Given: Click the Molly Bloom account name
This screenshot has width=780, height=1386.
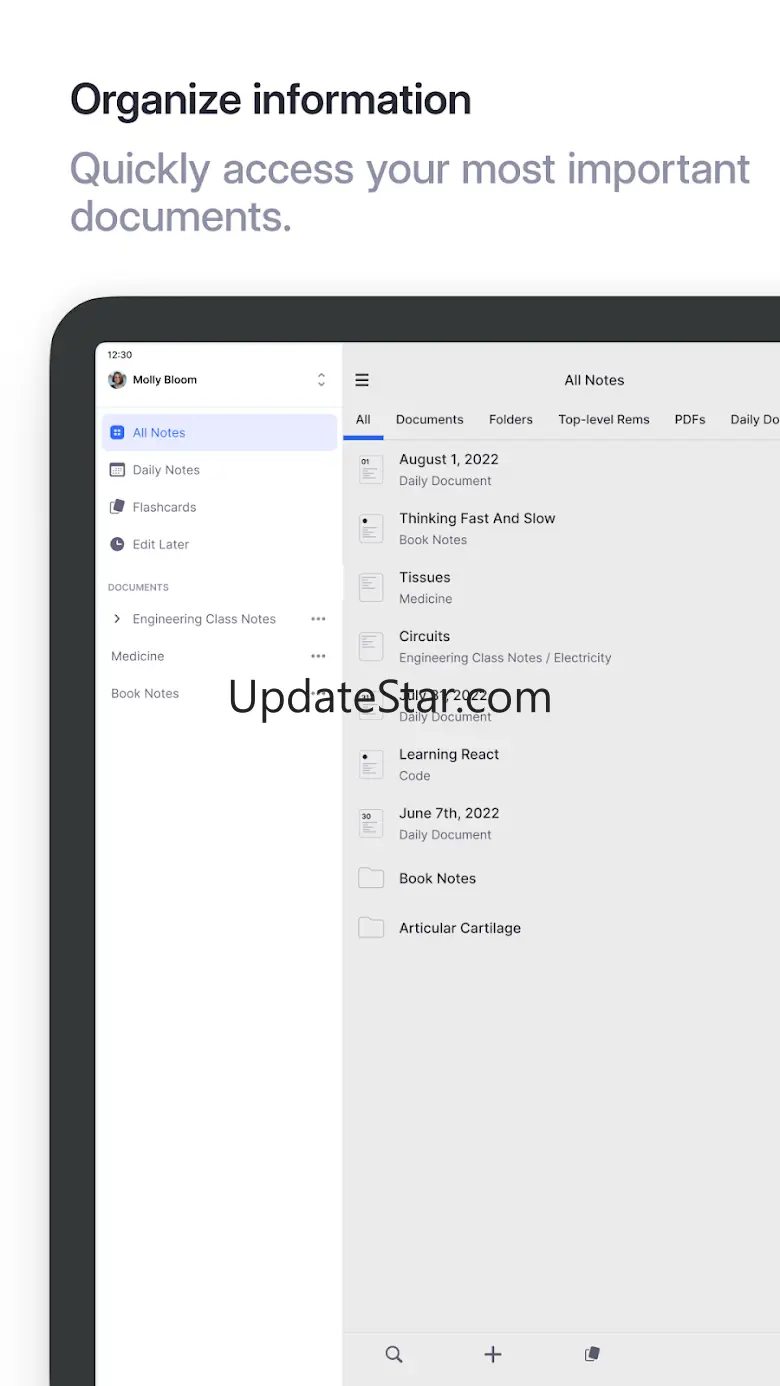Looking at the screenshot, I should click(x=165, y=380).
